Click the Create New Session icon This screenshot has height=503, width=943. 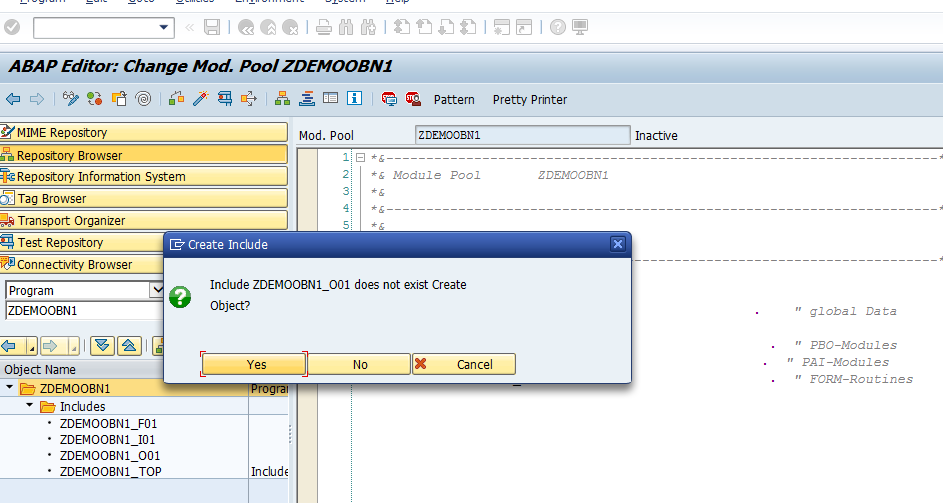click(x=502, y=27)
